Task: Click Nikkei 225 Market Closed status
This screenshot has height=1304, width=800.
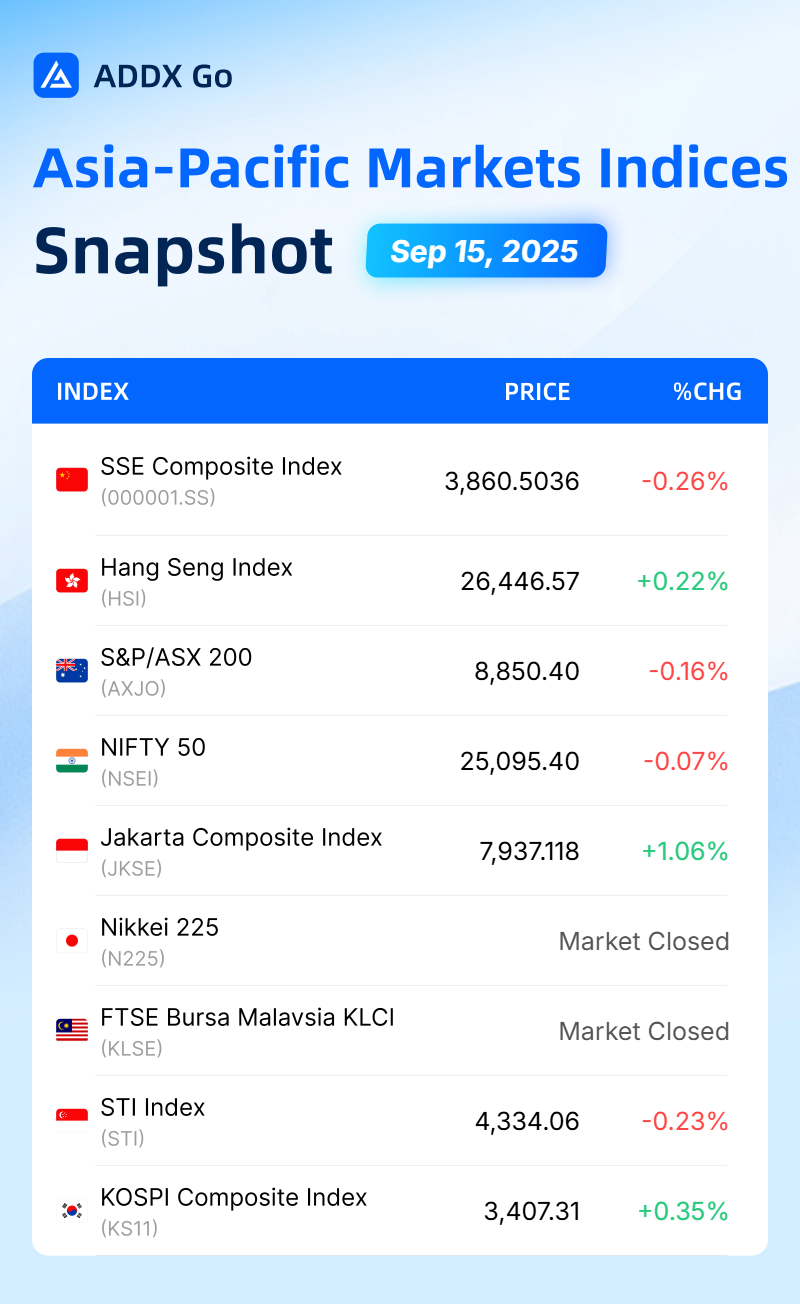Action: click(x=644, y=941)
